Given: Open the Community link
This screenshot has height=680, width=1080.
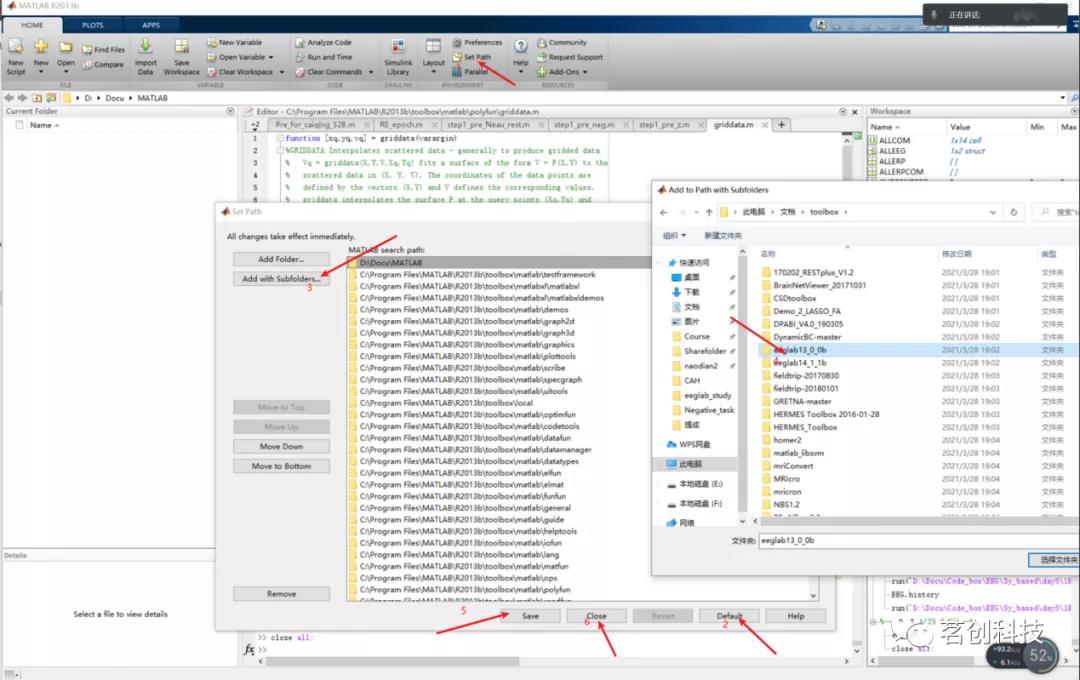Looking at the screenshot, I should 562,43.
